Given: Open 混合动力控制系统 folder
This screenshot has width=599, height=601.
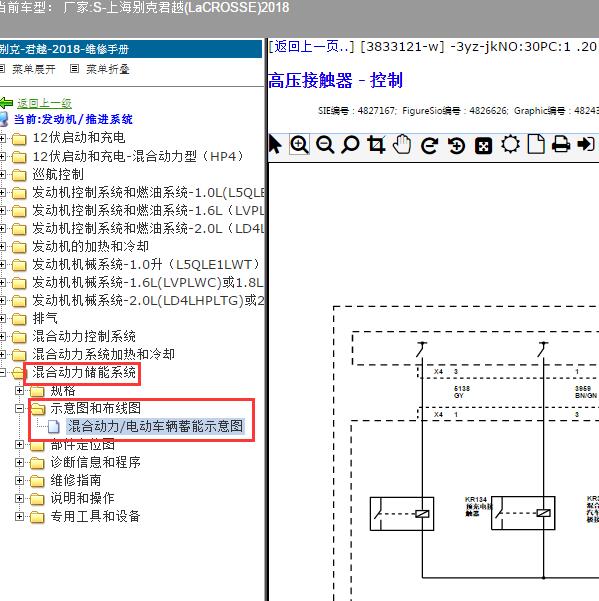Looking at the screenshot, I should click(x=84, y=336).
